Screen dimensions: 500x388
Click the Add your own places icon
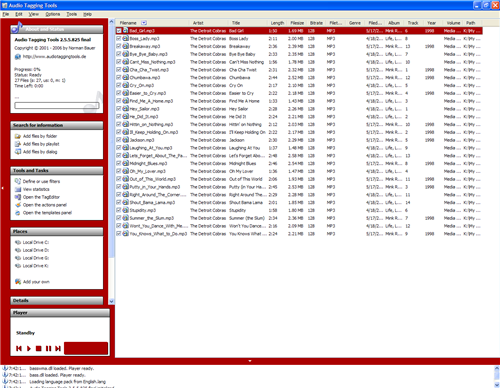[18, 282]
